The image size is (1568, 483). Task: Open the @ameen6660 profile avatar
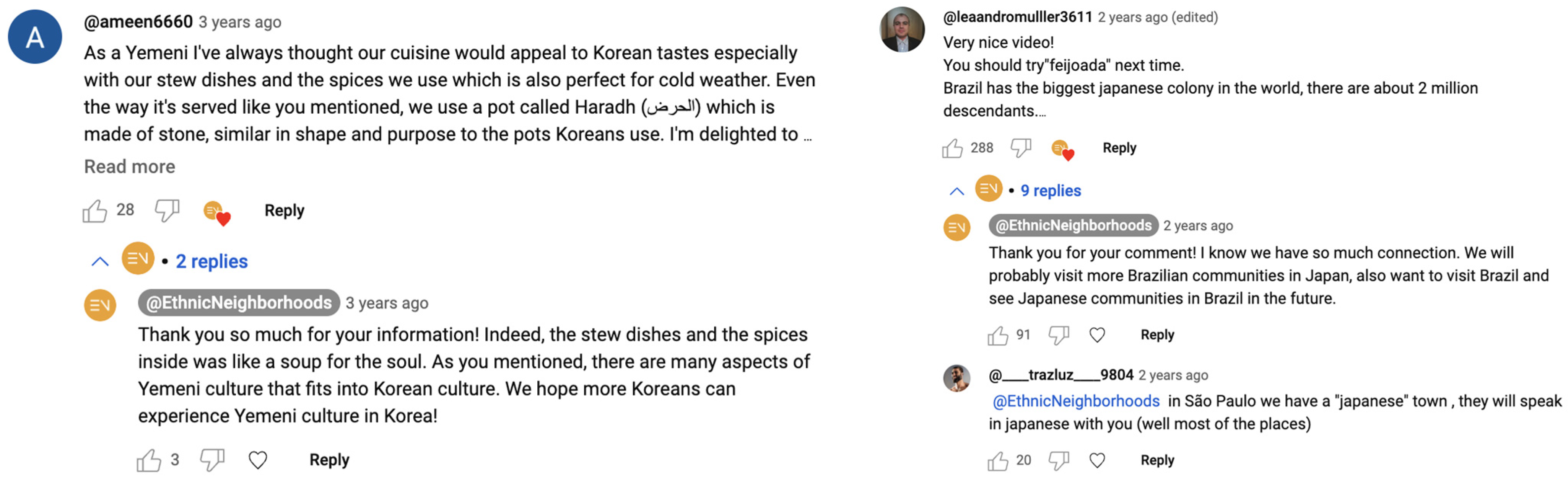click(x=35, y=36)
